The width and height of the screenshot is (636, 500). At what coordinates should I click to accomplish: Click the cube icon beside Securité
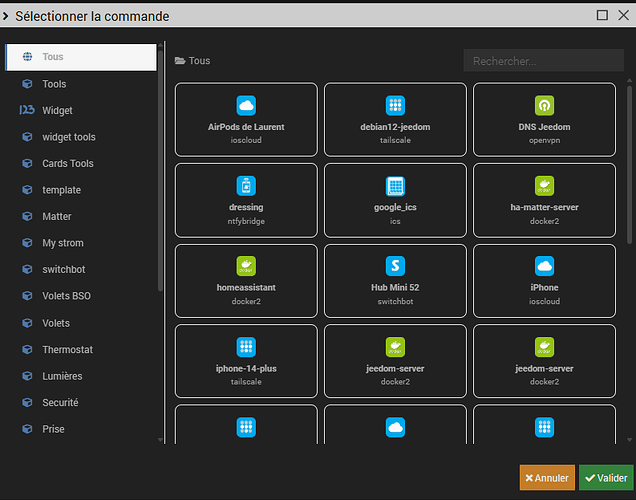click(27, 403)
